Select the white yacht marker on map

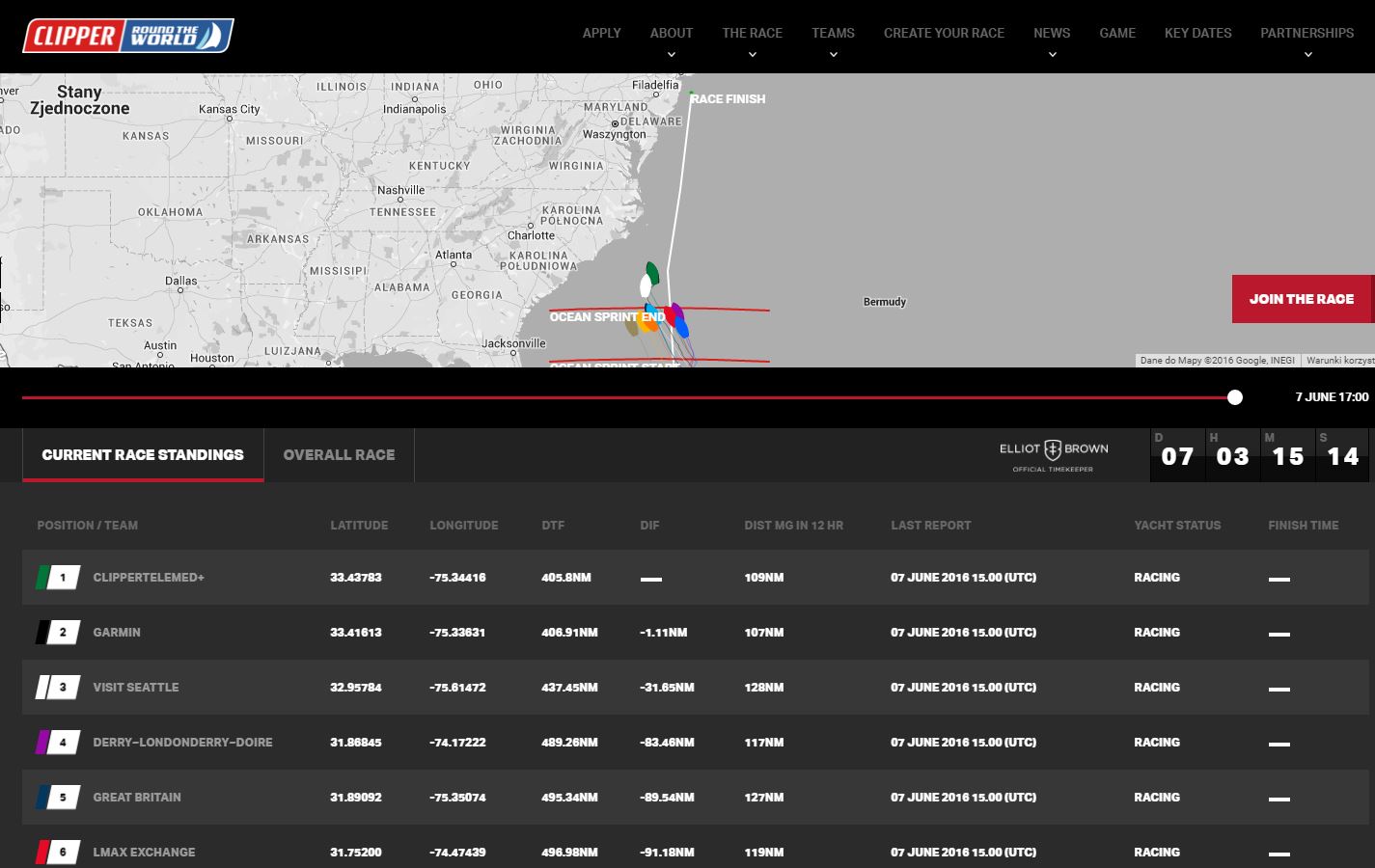coord(646,285)
